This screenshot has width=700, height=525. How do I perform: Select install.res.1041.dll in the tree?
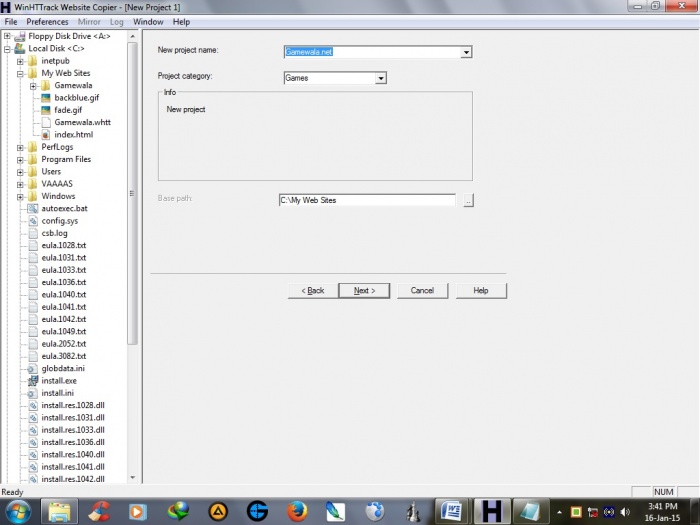[73, 467]
